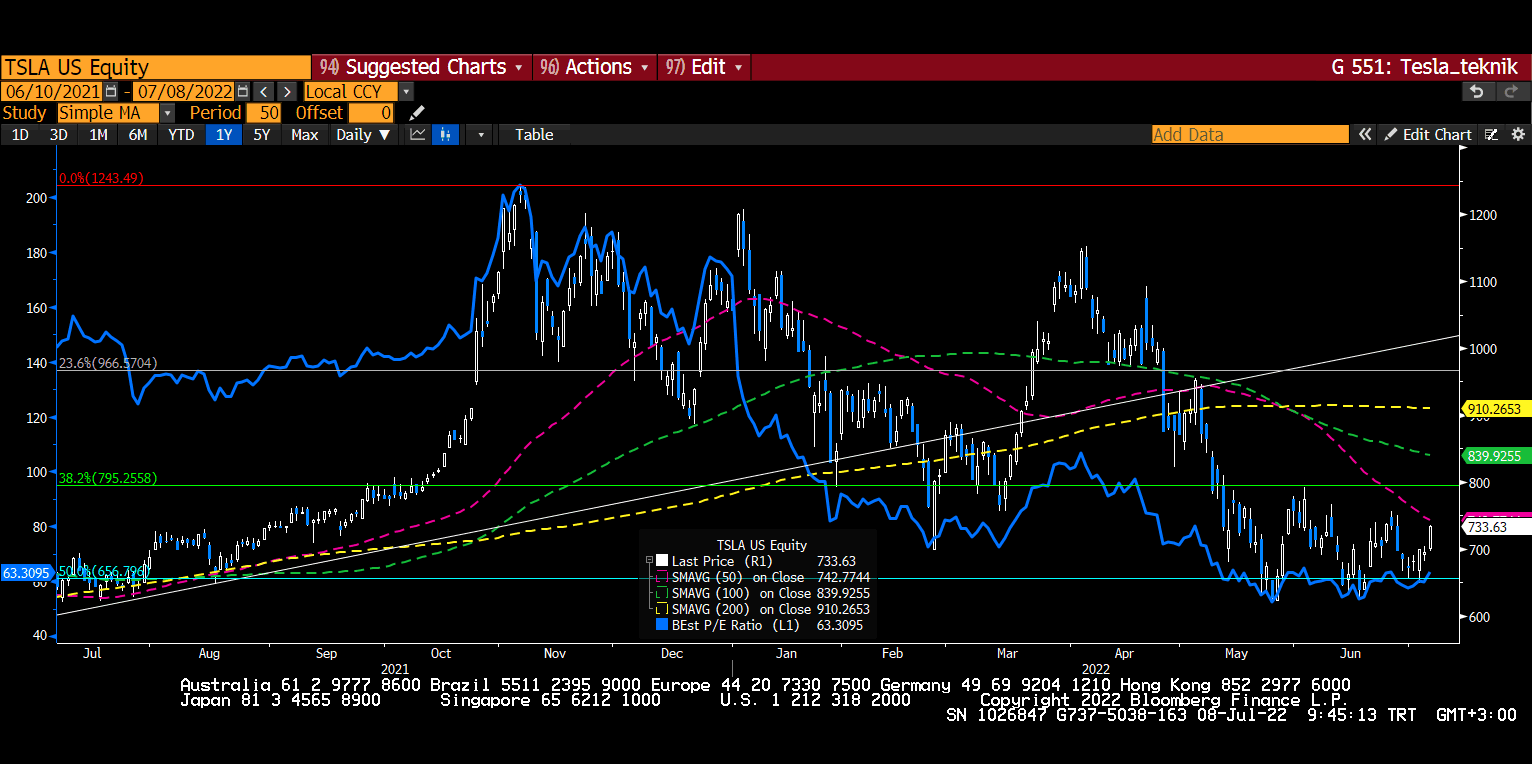Collapse the Last Price legend tree

(x=649, y=562)
